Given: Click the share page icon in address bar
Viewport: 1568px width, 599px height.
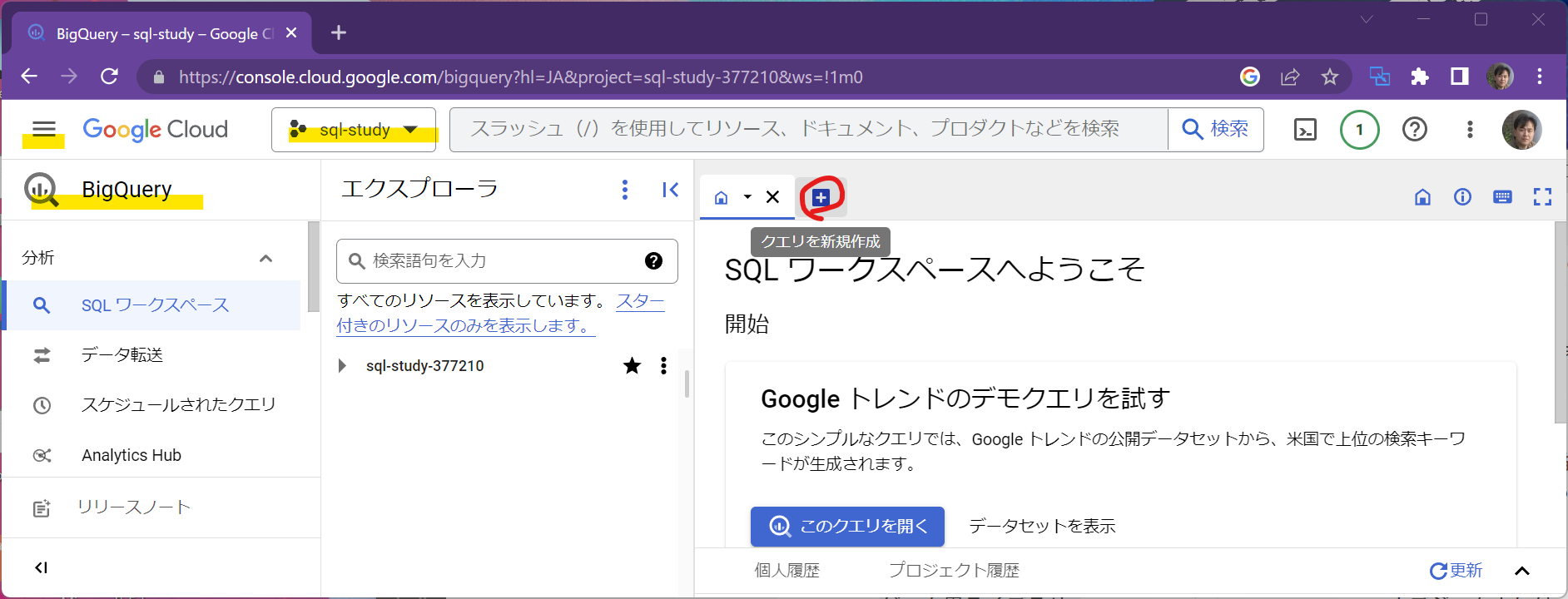Looking at the screenshot, I should click(1290, 77).
